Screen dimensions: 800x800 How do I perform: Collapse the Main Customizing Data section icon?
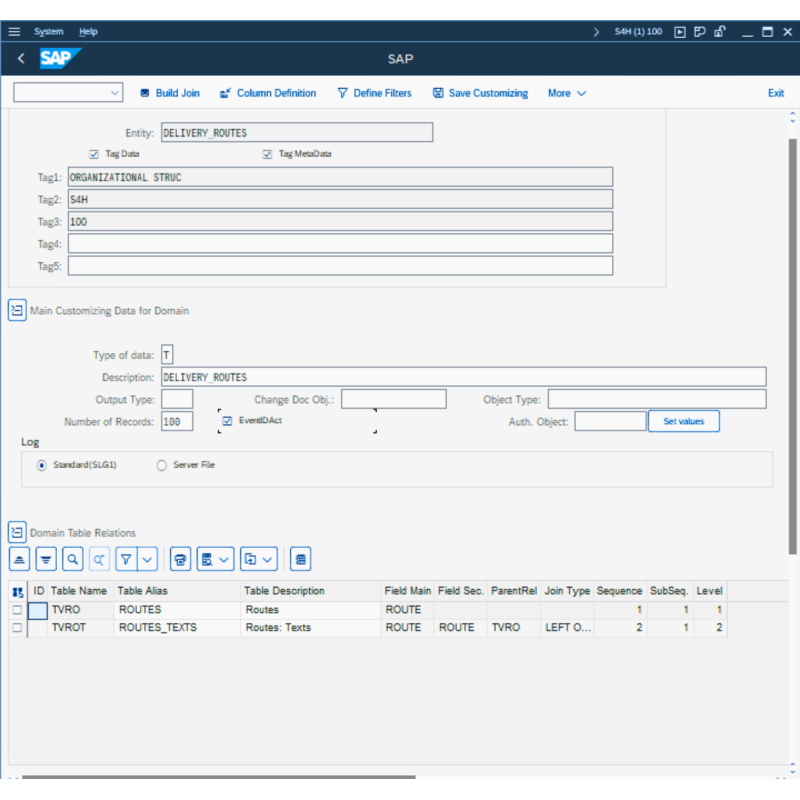(x=17, y=311)
